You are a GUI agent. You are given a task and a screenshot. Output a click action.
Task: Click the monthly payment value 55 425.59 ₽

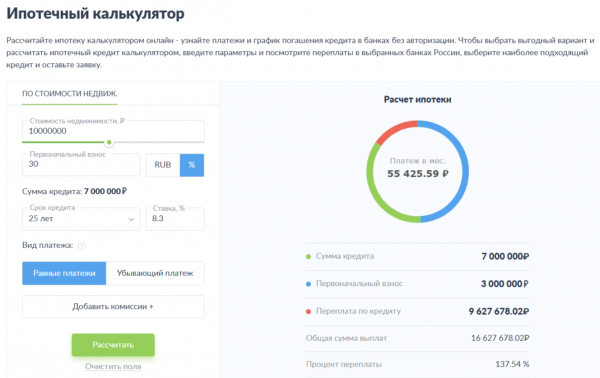pos(417,174)
